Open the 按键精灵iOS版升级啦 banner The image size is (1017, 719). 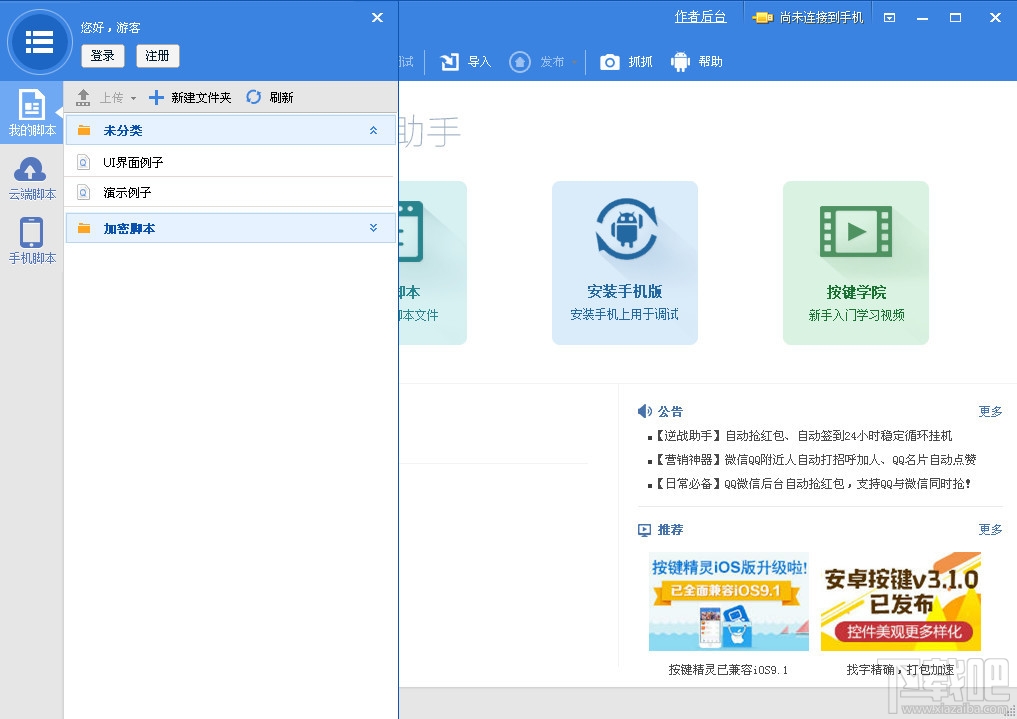729,601
